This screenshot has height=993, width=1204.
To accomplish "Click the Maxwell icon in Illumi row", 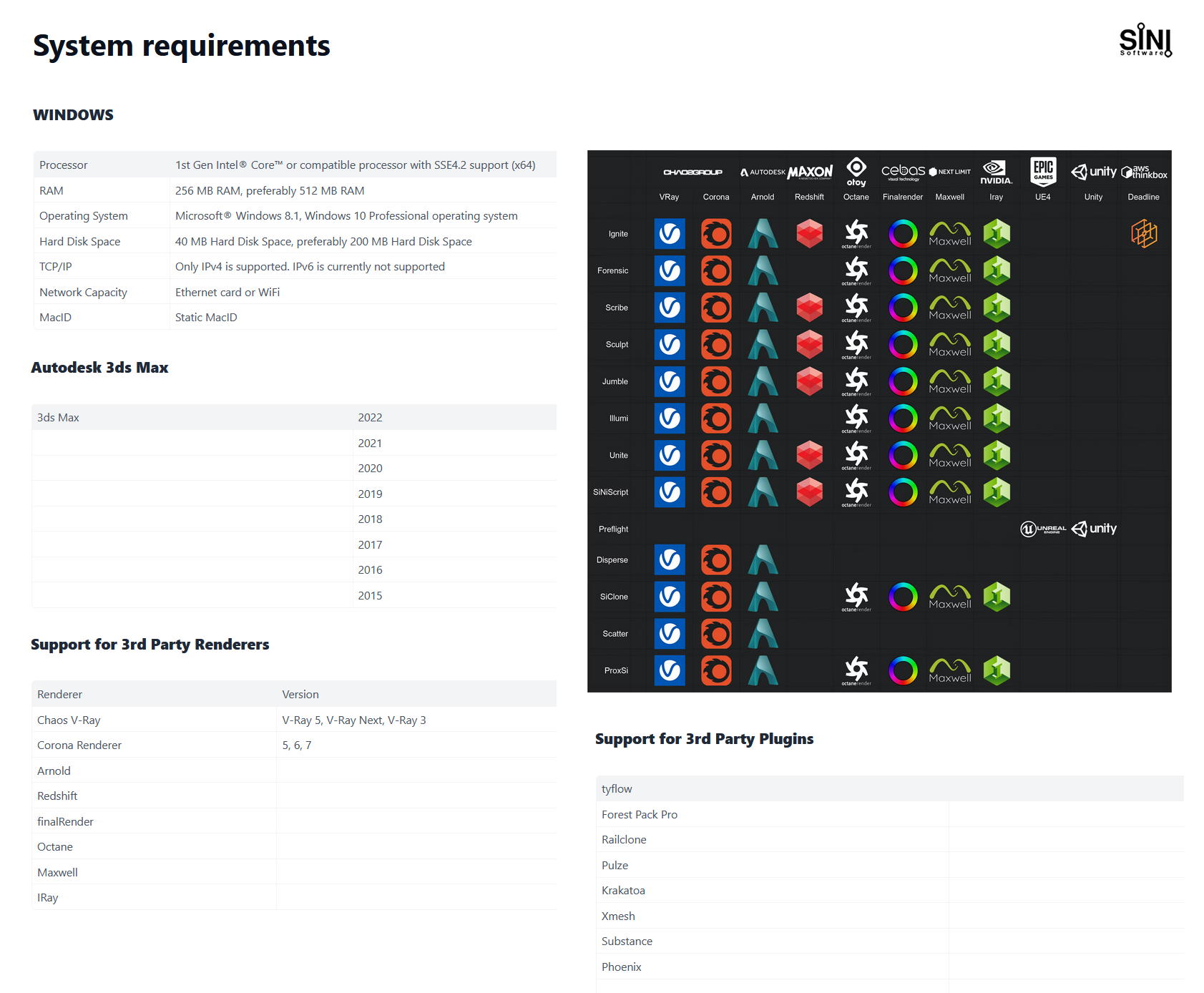I will click(x=950, y=419).
